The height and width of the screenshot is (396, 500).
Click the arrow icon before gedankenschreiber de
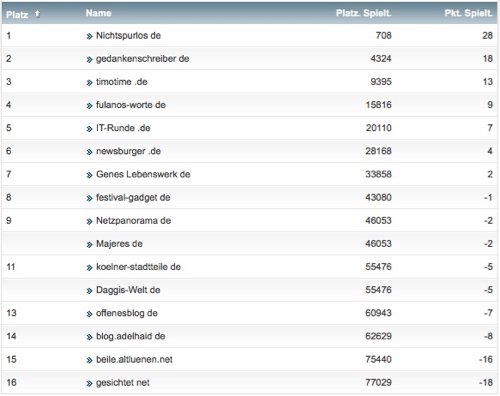click(x=89, y=60)
